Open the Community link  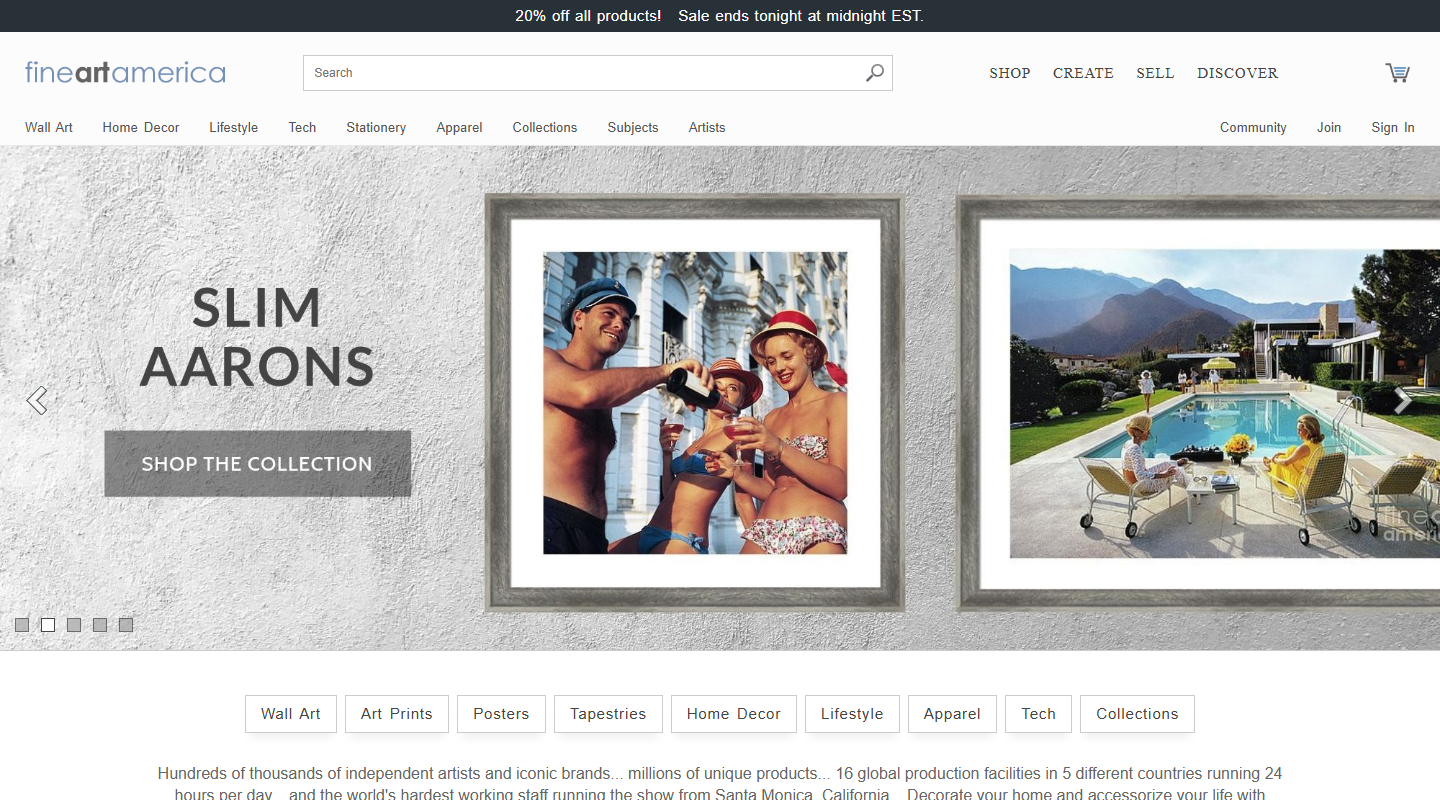[1253, 127]
